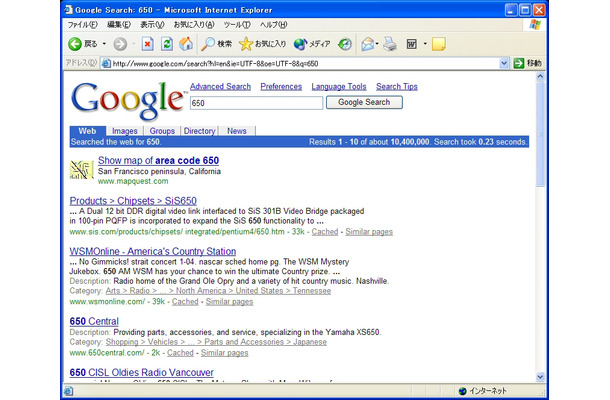This screenshot has height=400, width=610.
Task: Click the Forward arrow toolbar icon
Action: click(120, 44)
